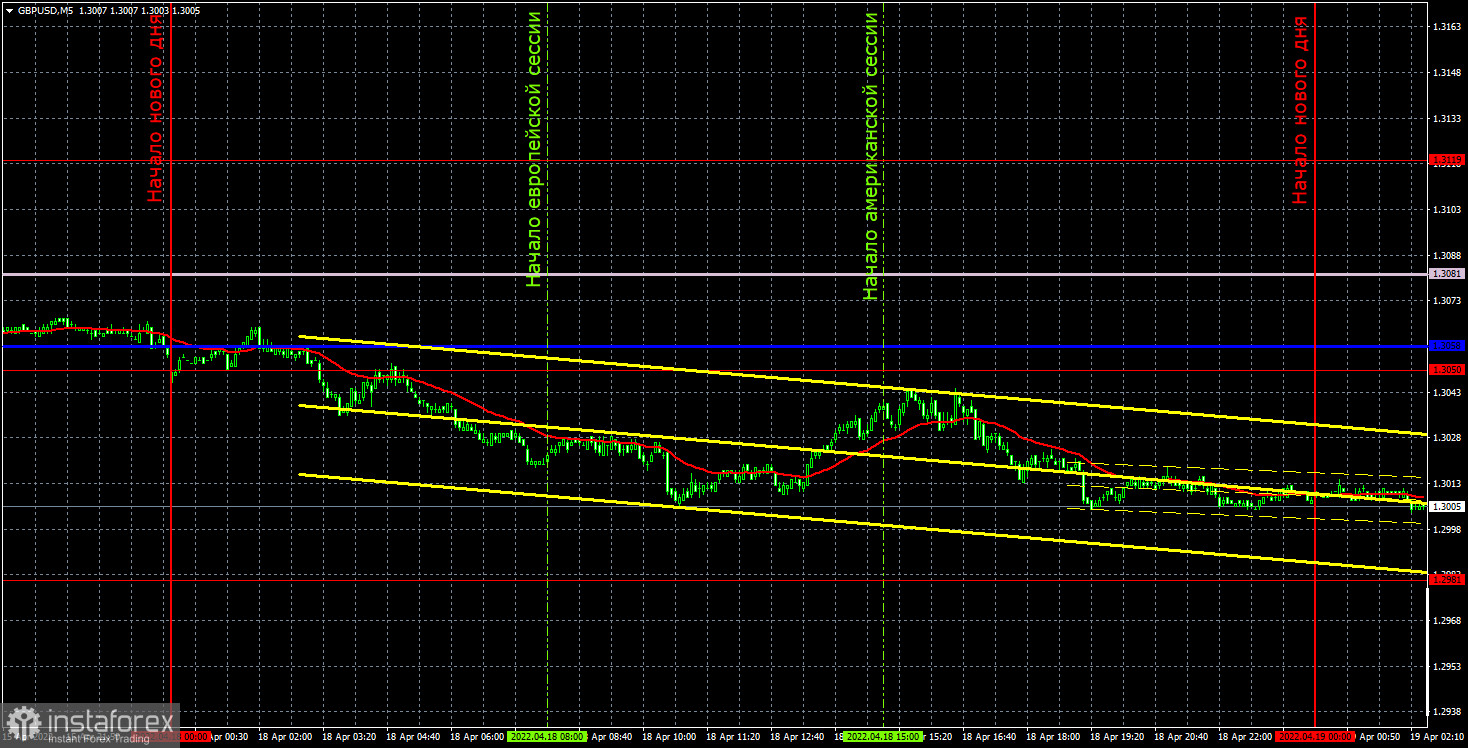Click time axis label 19 Apr 02:10
The width and height of the screenshot is (1468, 748).
click(1439, 736)
